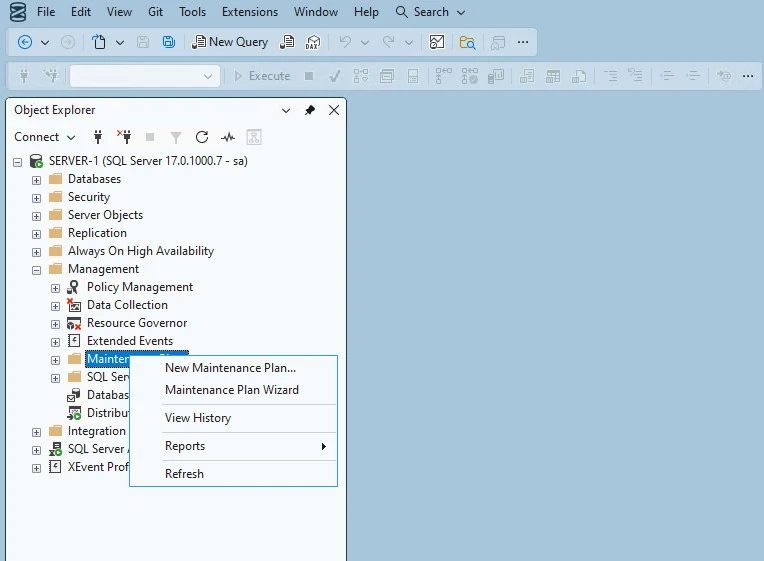Screen dimensions: 764x561
Task: Click the Distributed Transaction Coordinator icon
Action: coord(74,413)
